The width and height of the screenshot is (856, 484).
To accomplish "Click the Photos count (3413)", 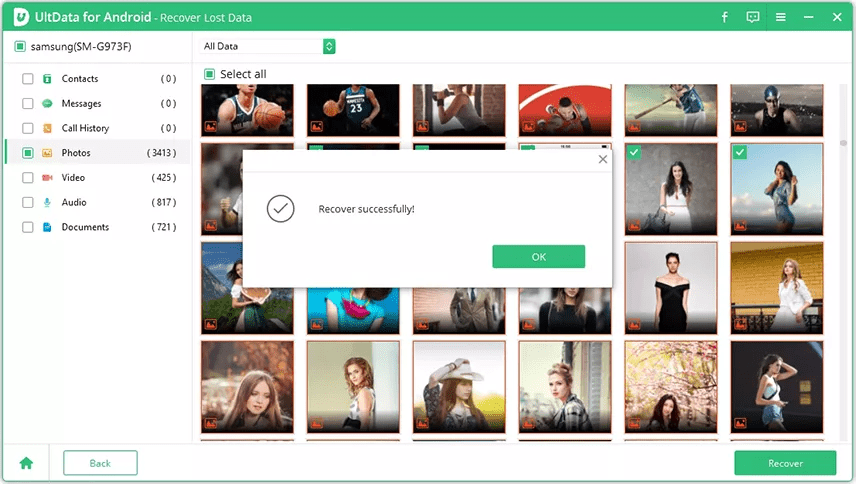I will [x=162, y=153].
